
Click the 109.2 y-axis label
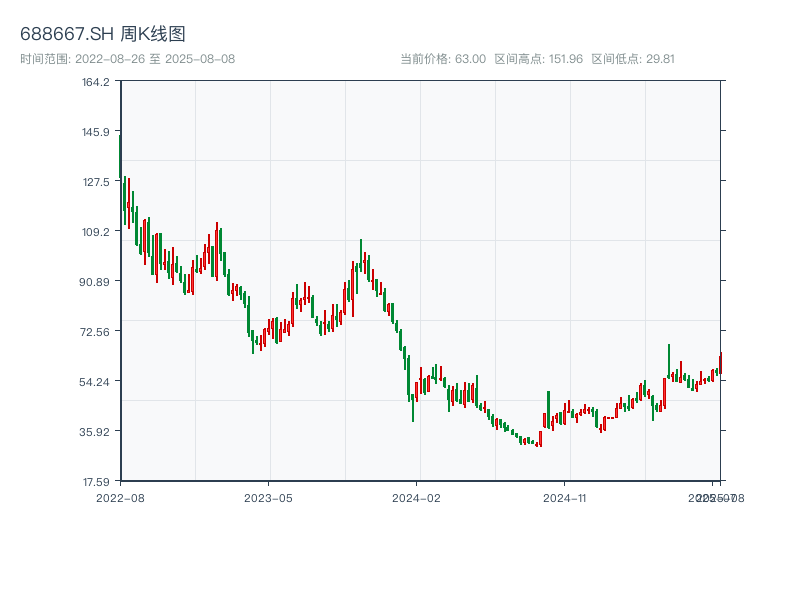click(x=96, y=232)
